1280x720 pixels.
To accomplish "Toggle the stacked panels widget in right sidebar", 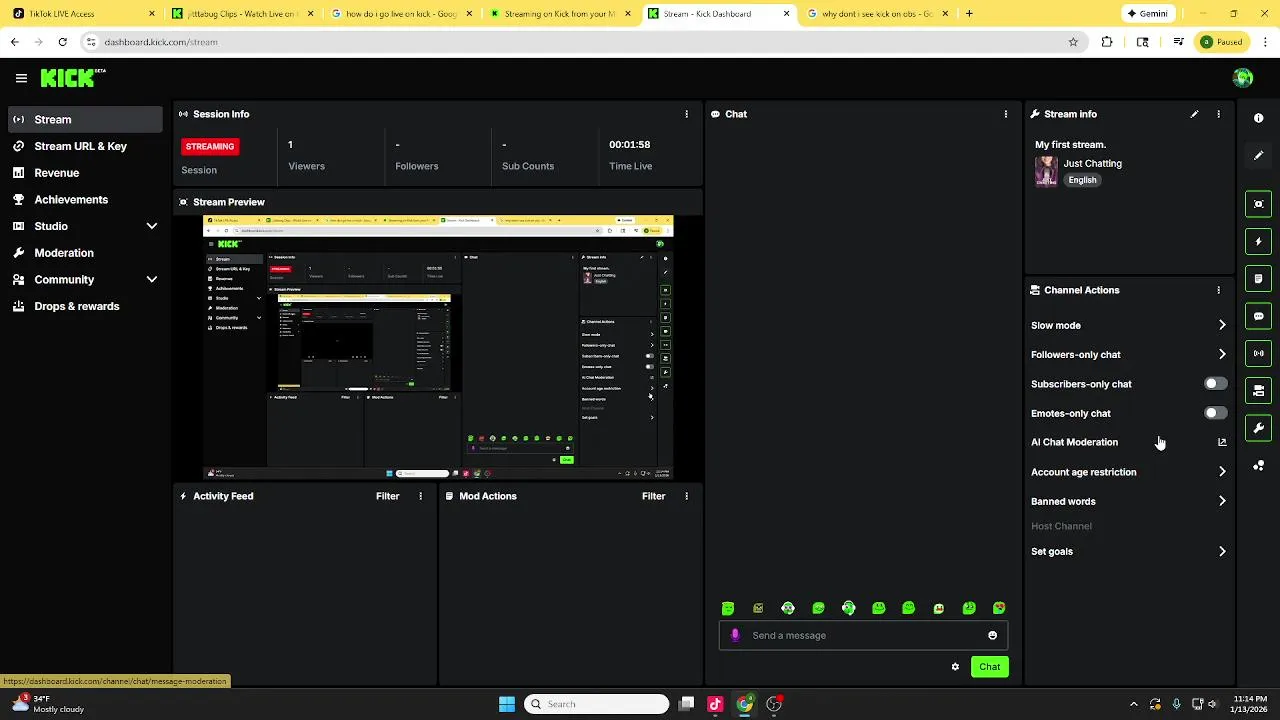I will (1258, 391).
